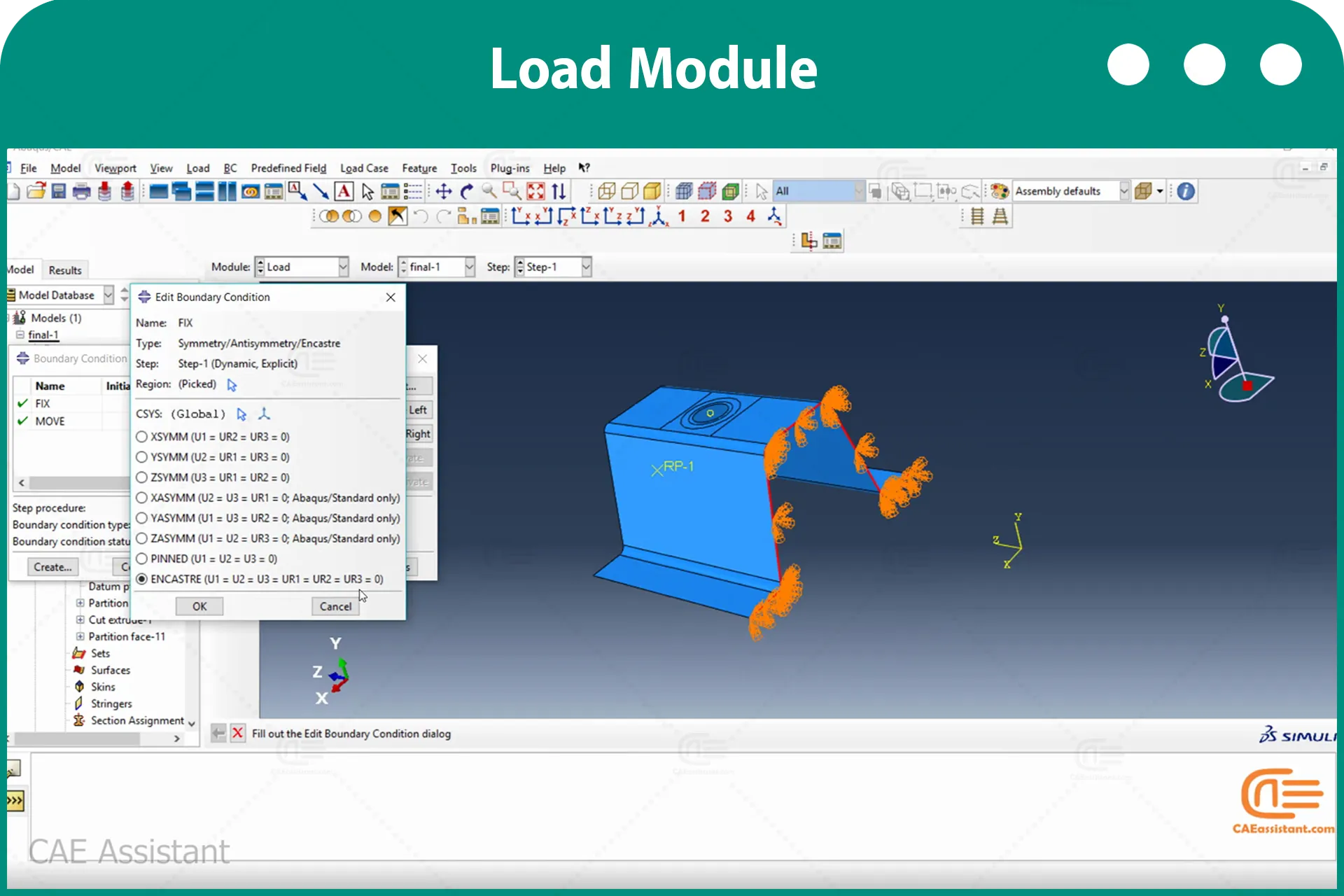Click the Create text annotation icon
This screenshot has width=1344, height=896.
tap(344, 191)
